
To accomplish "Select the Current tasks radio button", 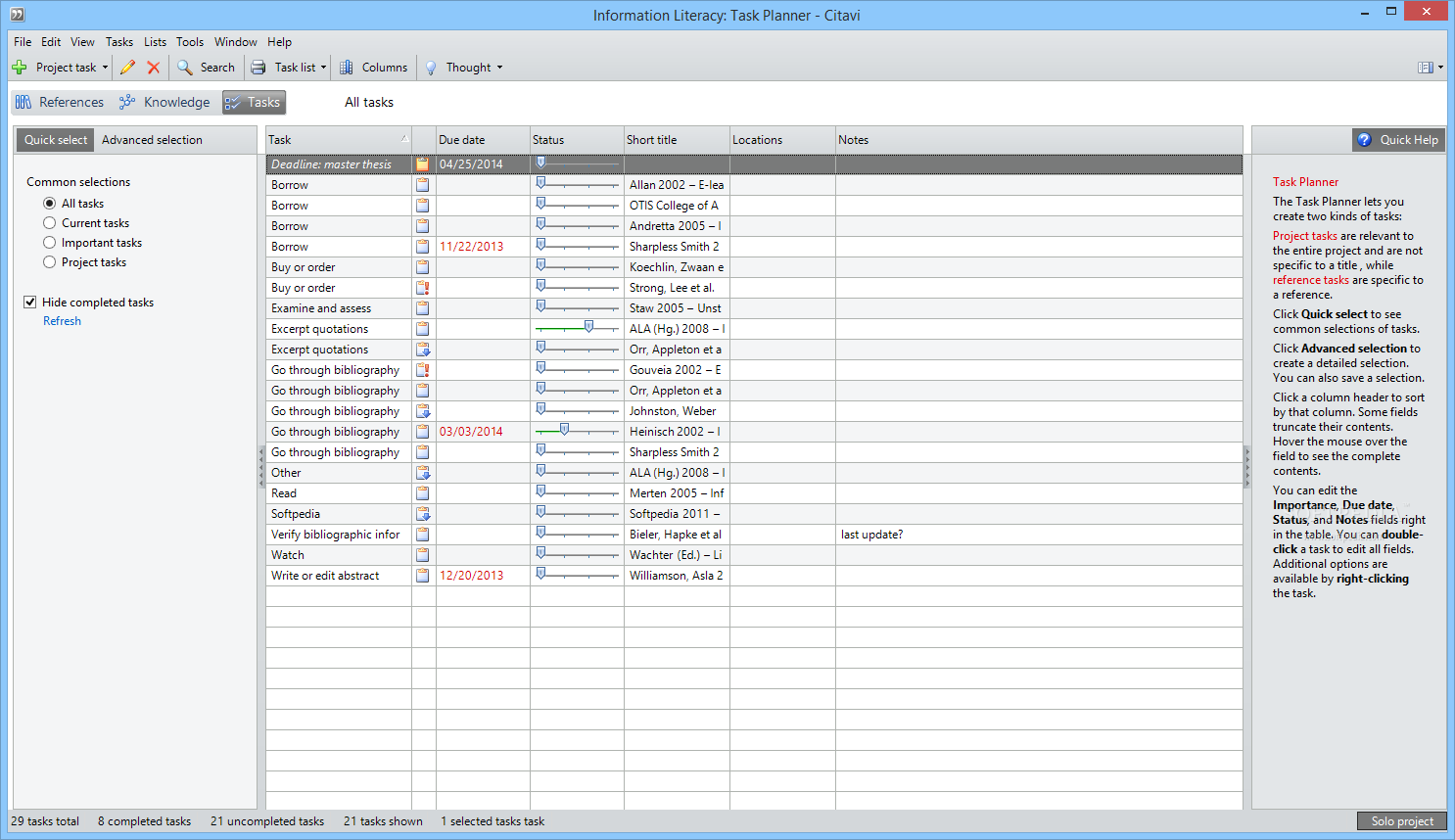I will [50, 223].
